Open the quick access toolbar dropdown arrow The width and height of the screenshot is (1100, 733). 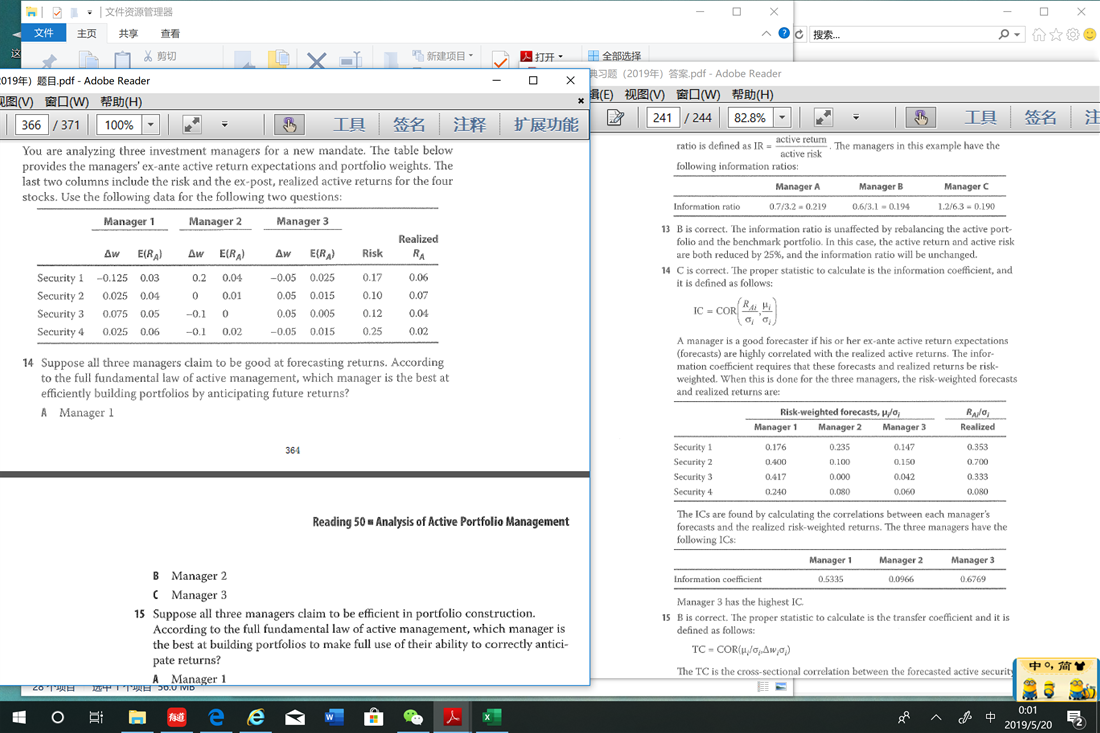(90, 12)
